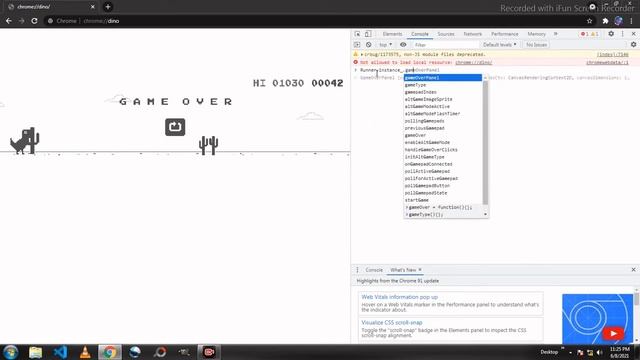
Task: Select gameOver autocomplete suggestion
Action: click(443, 135)
